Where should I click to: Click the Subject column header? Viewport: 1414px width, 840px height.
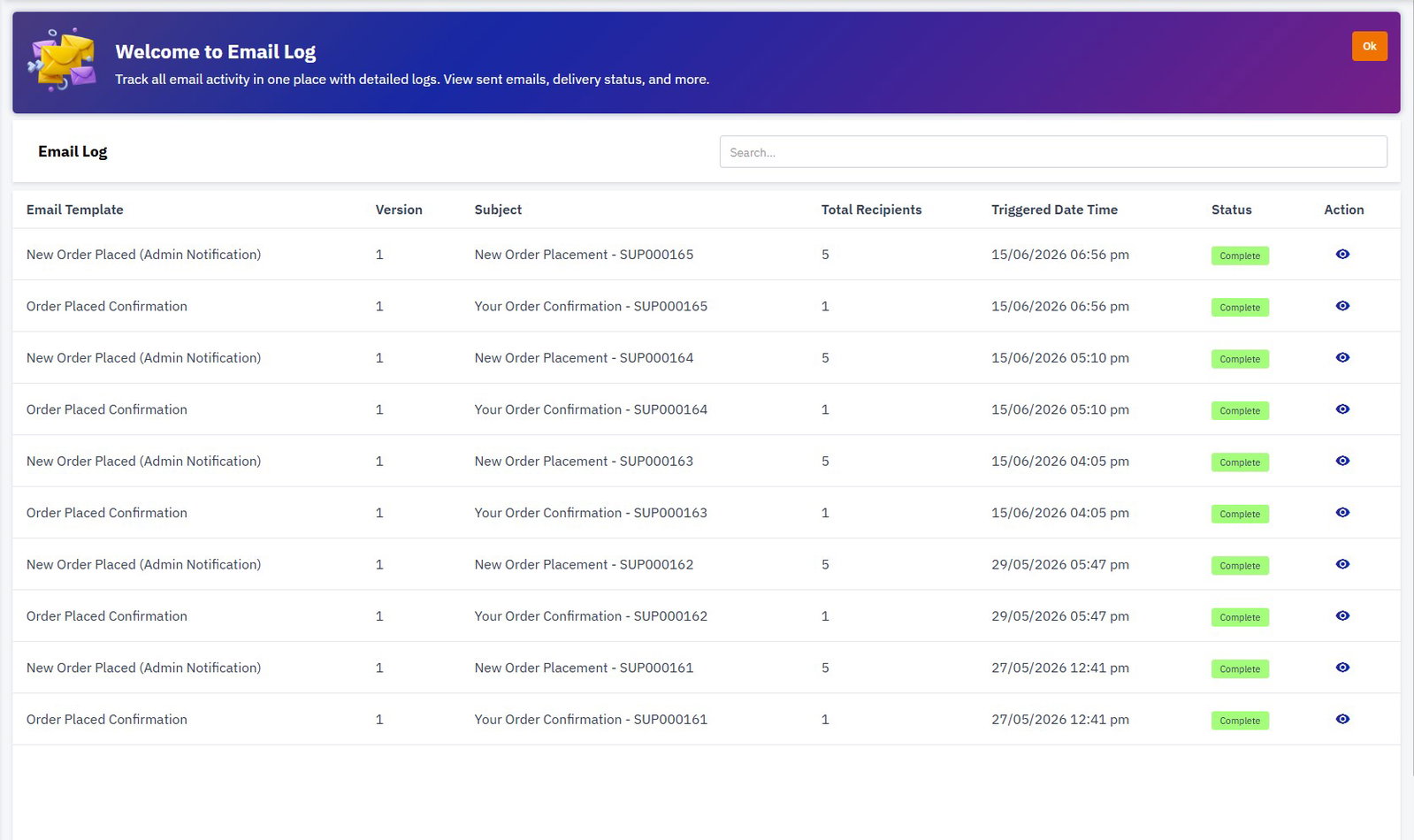(498, 210)
